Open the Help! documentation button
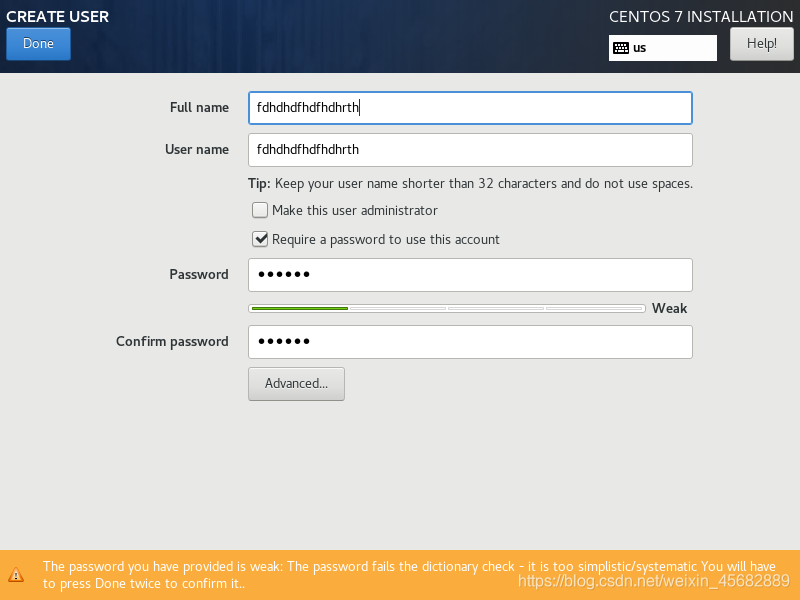Viewport: 800px width, 600px height. [x=761, y=44]
